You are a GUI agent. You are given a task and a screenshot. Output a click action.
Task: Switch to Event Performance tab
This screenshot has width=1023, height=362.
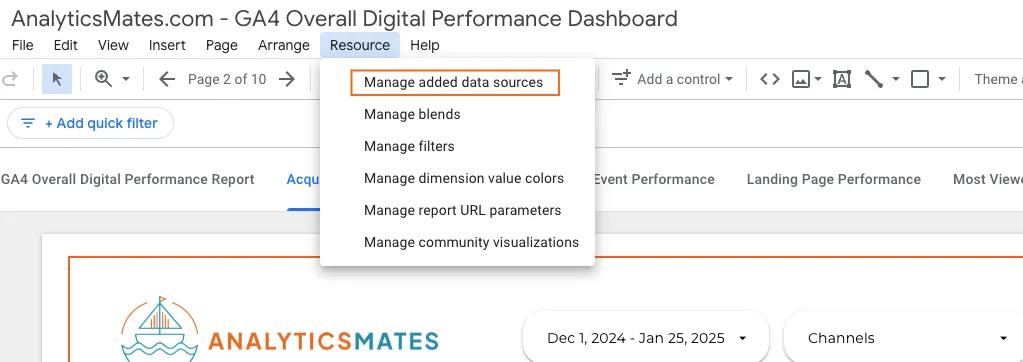[654, 179]
